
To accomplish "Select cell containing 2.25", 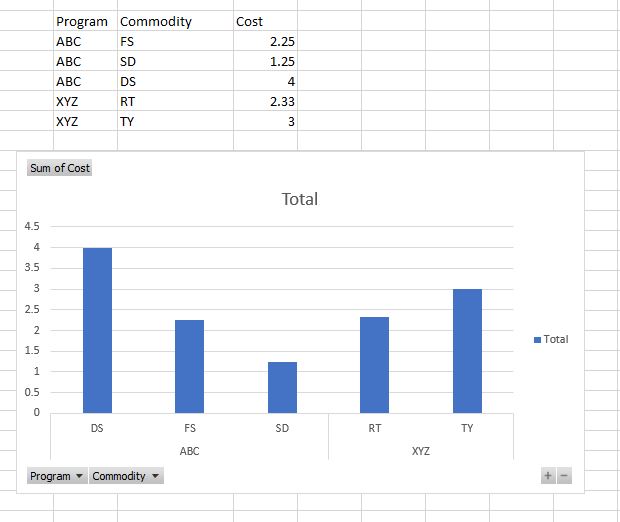I will [265, 41].
